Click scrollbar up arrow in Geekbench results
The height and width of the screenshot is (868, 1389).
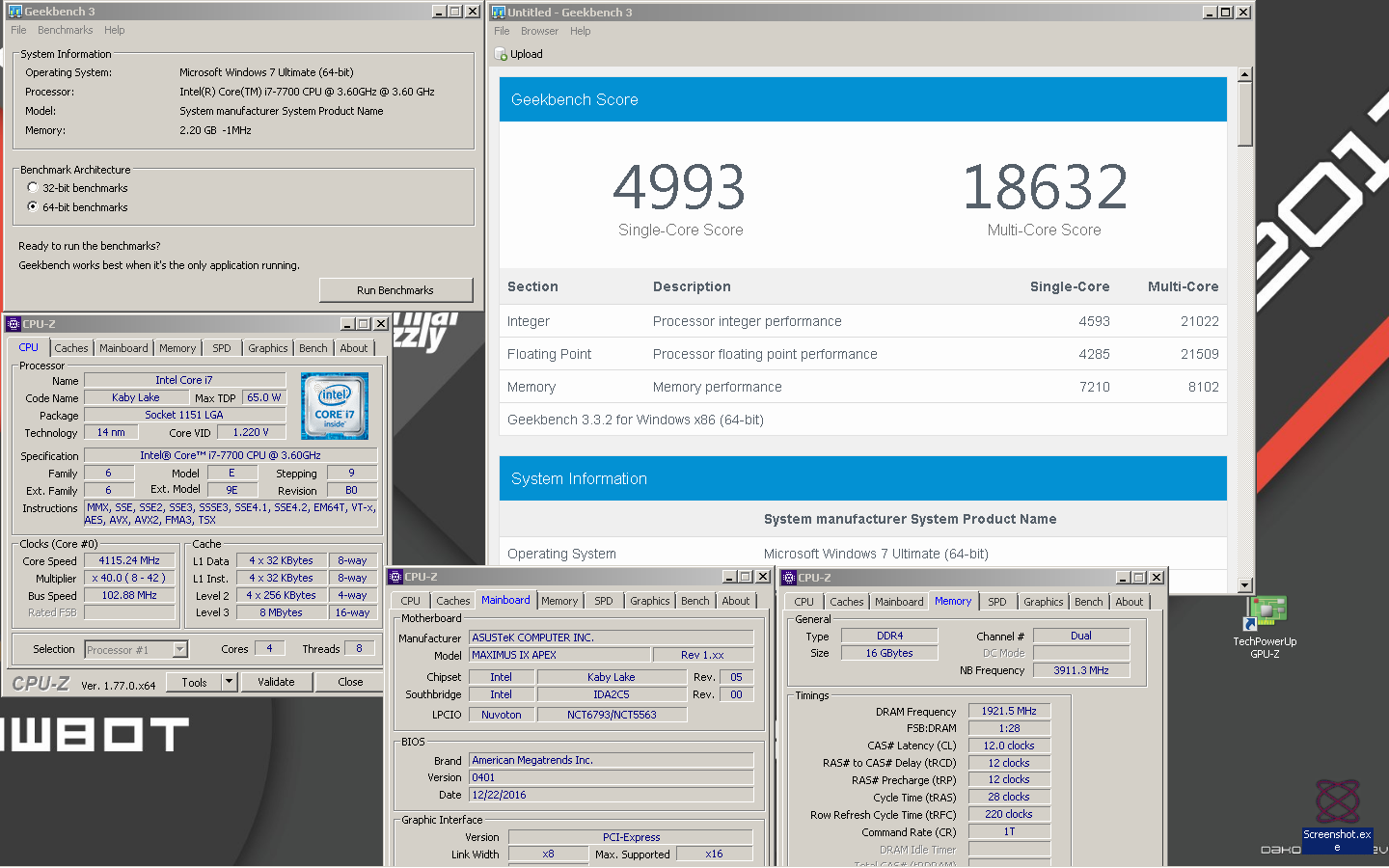(1245, 74)
